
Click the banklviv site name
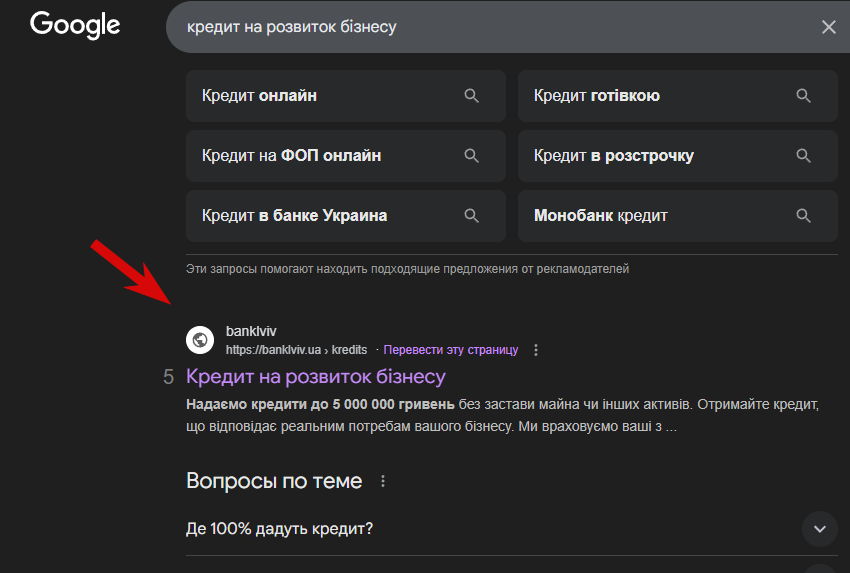[251, 331]
